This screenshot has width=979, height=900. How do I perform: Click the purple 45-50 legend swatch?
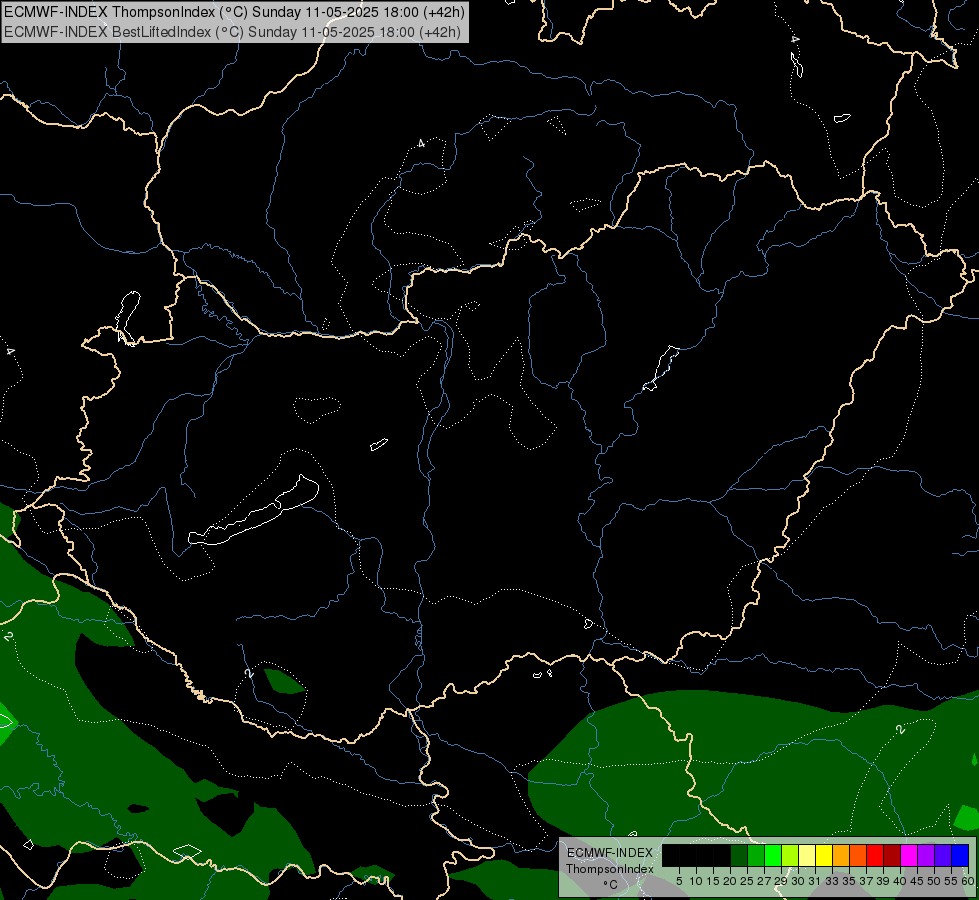point(926,855)
